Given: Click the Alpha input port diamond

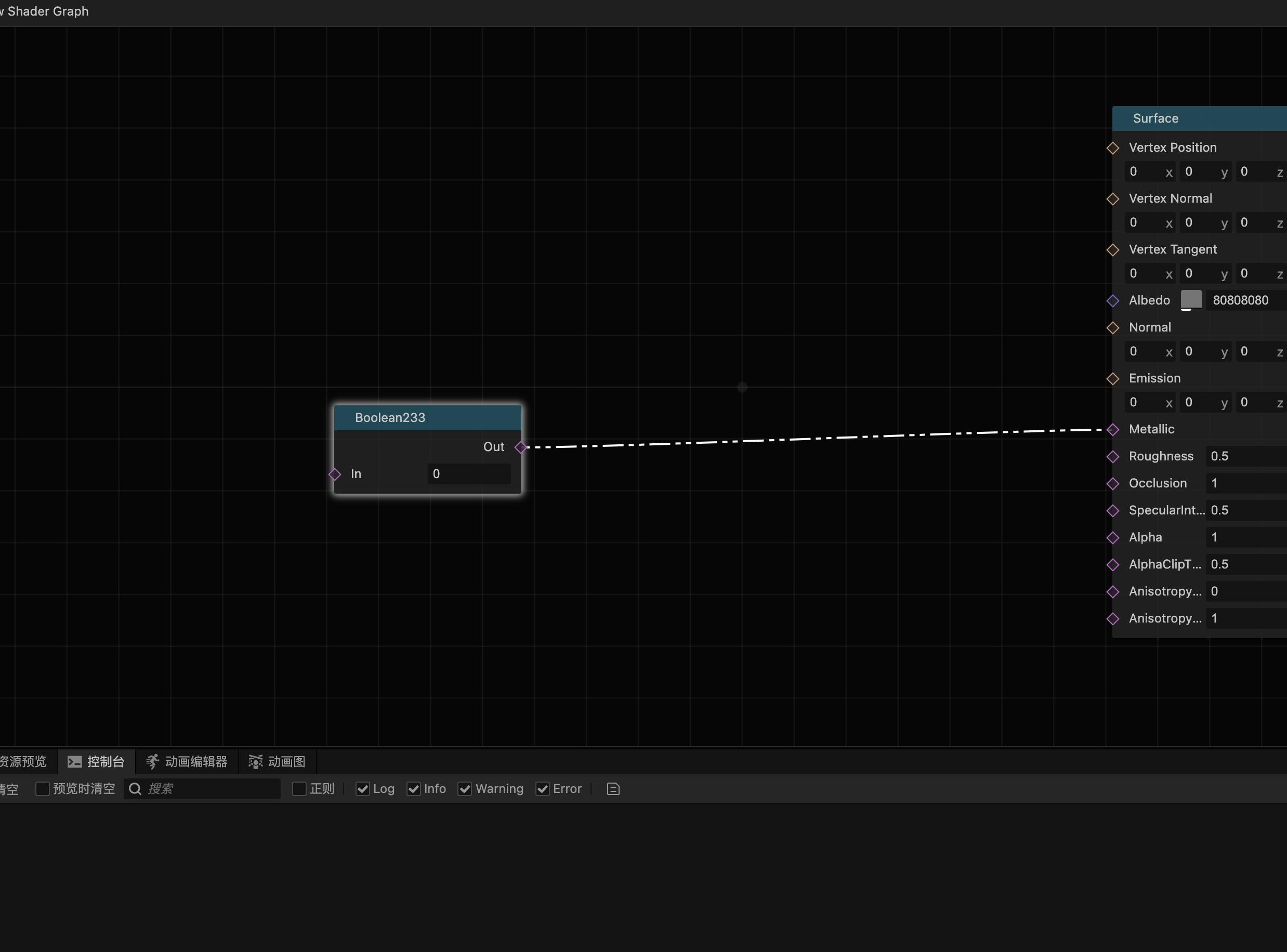Looking at the screenshot, I should [x=1112, y=538].
